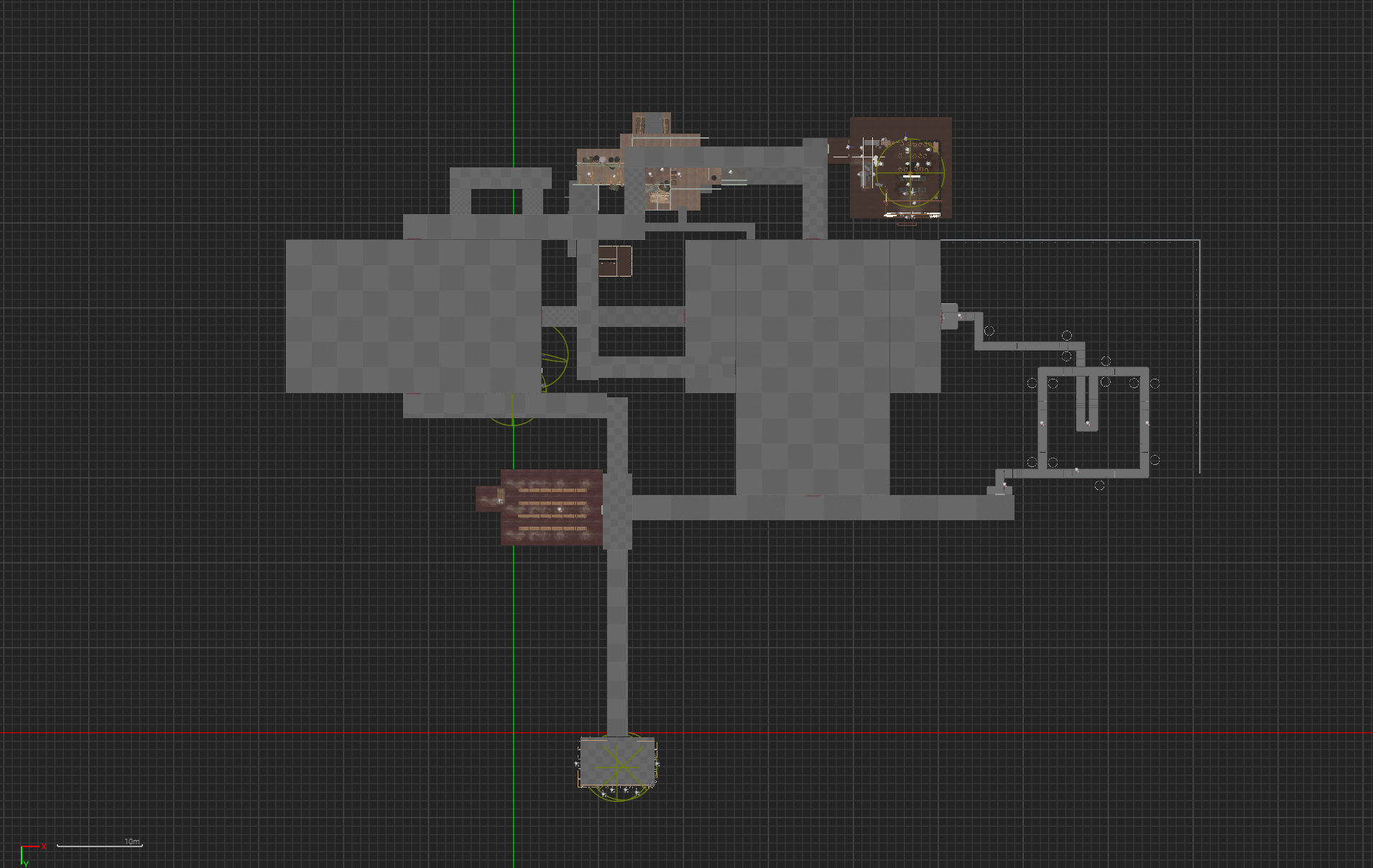Select the light on the square loop's bottom corridor

click(x=1076, y=471)
